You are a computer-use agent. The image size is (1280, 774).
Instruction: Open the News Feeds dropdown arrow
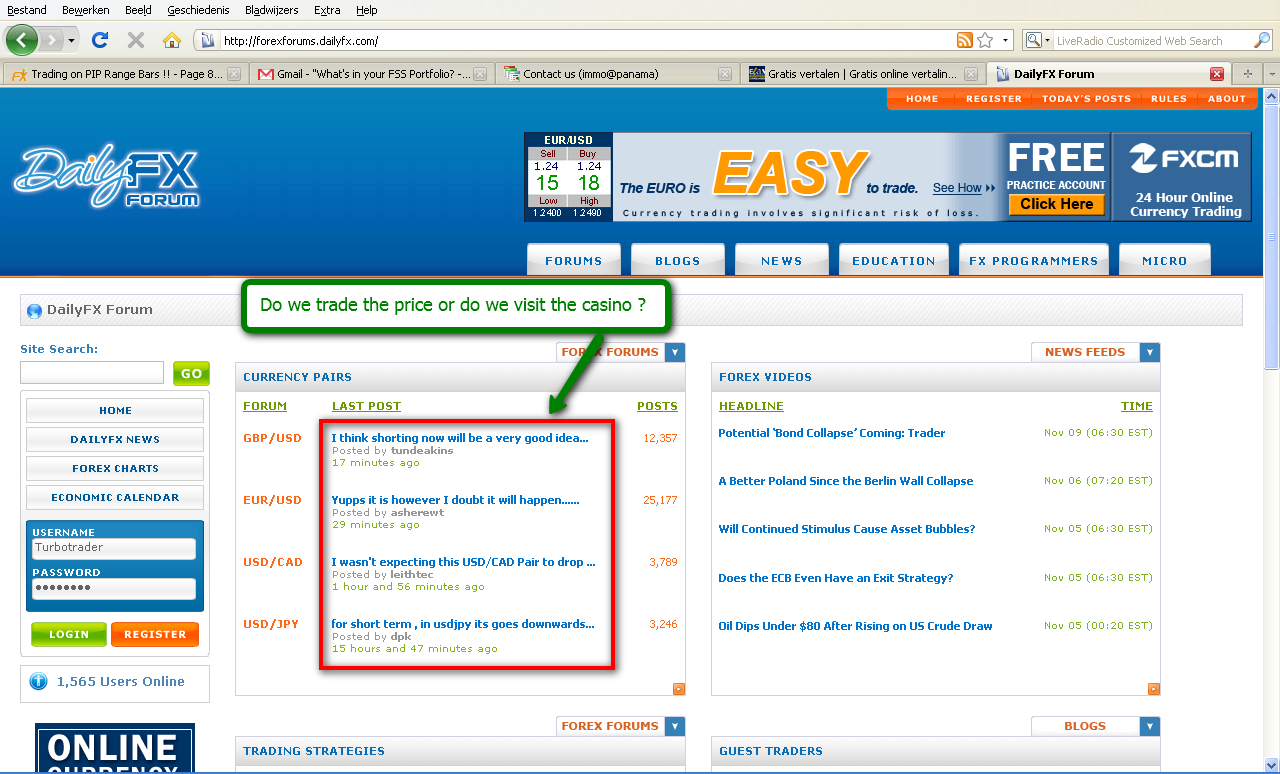(x=1150, y=352)
